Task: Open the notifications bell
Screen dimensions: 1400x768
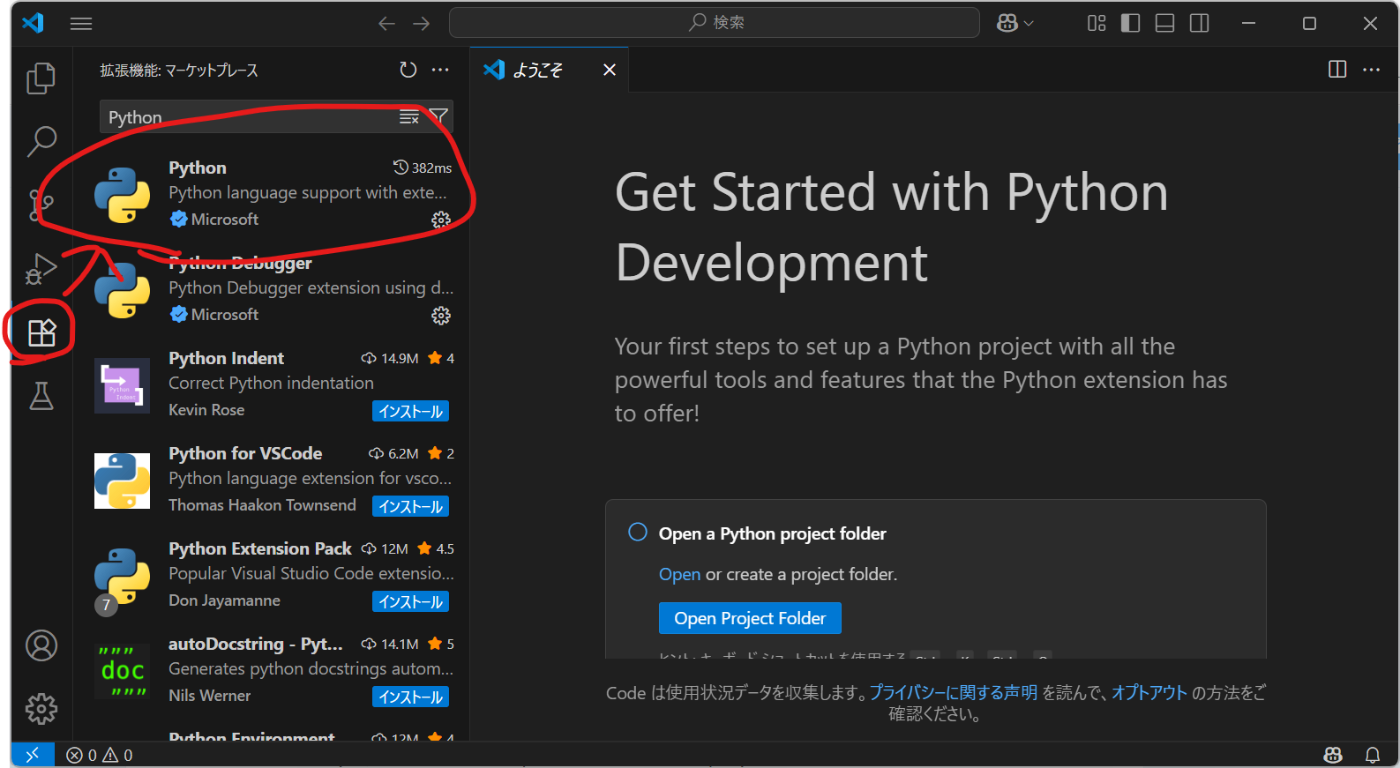Action: (1372, 755)
